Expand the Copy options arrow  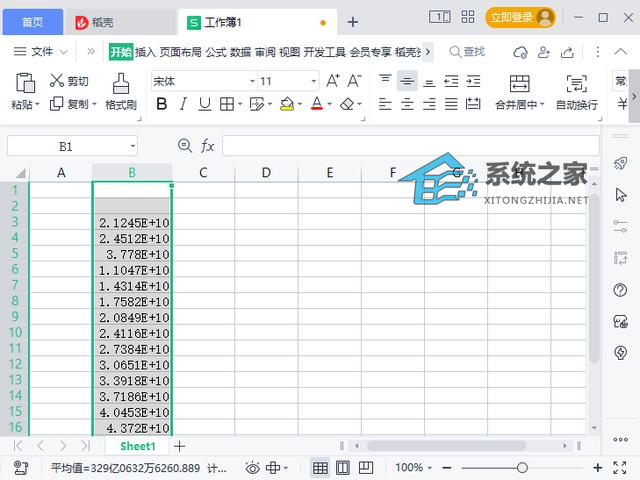pos(94,104)
